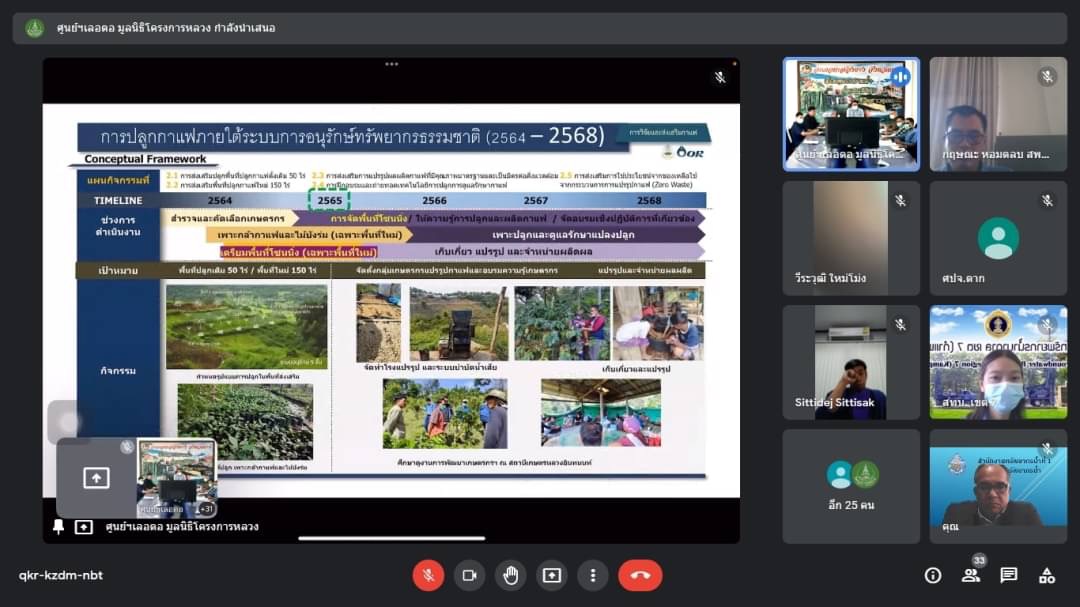
Task: Click the muted mic icon on วีระวุฒิ's tile
Action: click(x=900, y=200)
